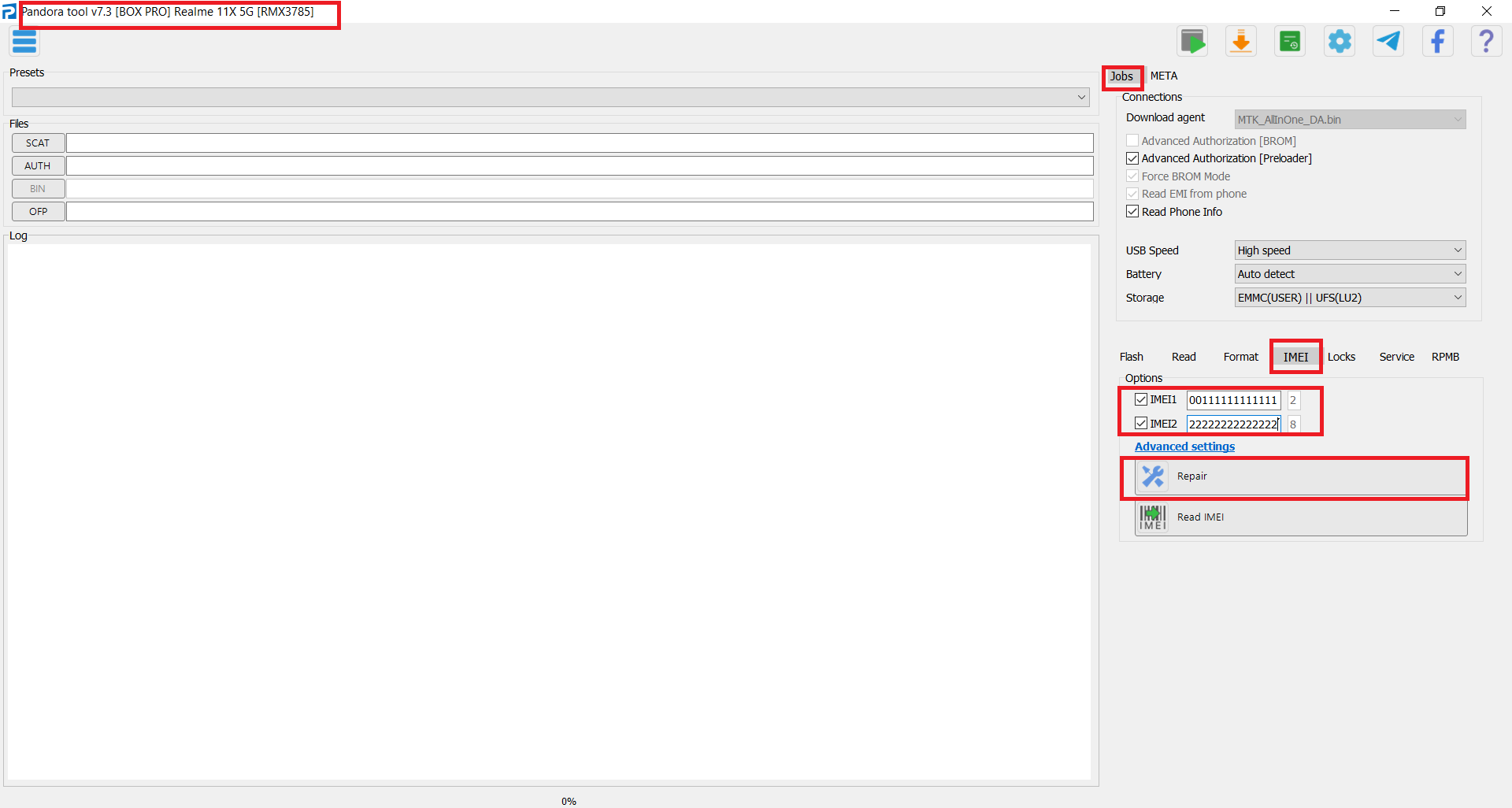Select the IMEI tab
Viewport: 1512px width, 808px height.
click(x=1295, y=357)
